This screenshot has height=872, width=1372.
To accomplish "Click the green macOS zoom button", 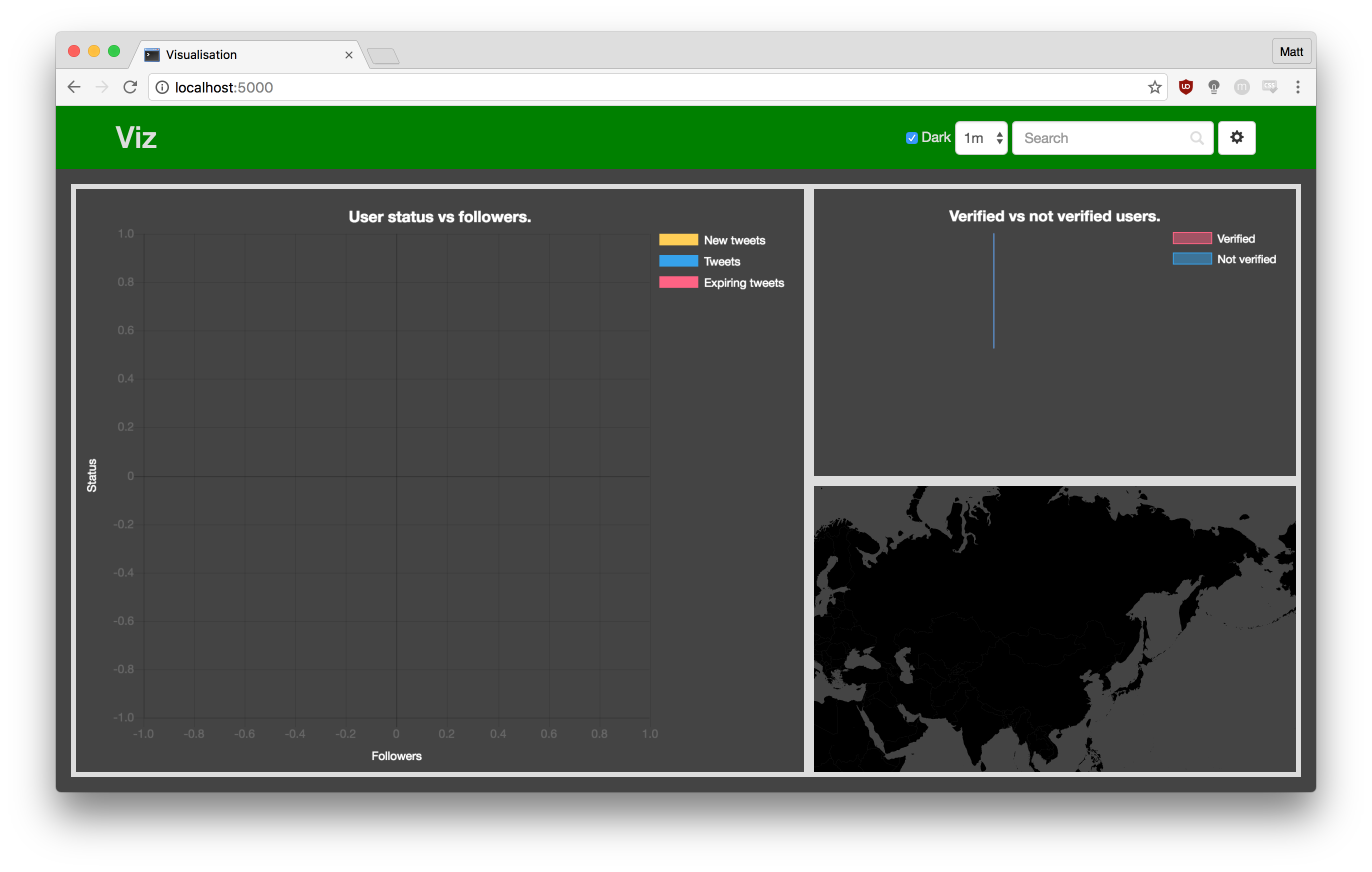I will pos(114,51).
